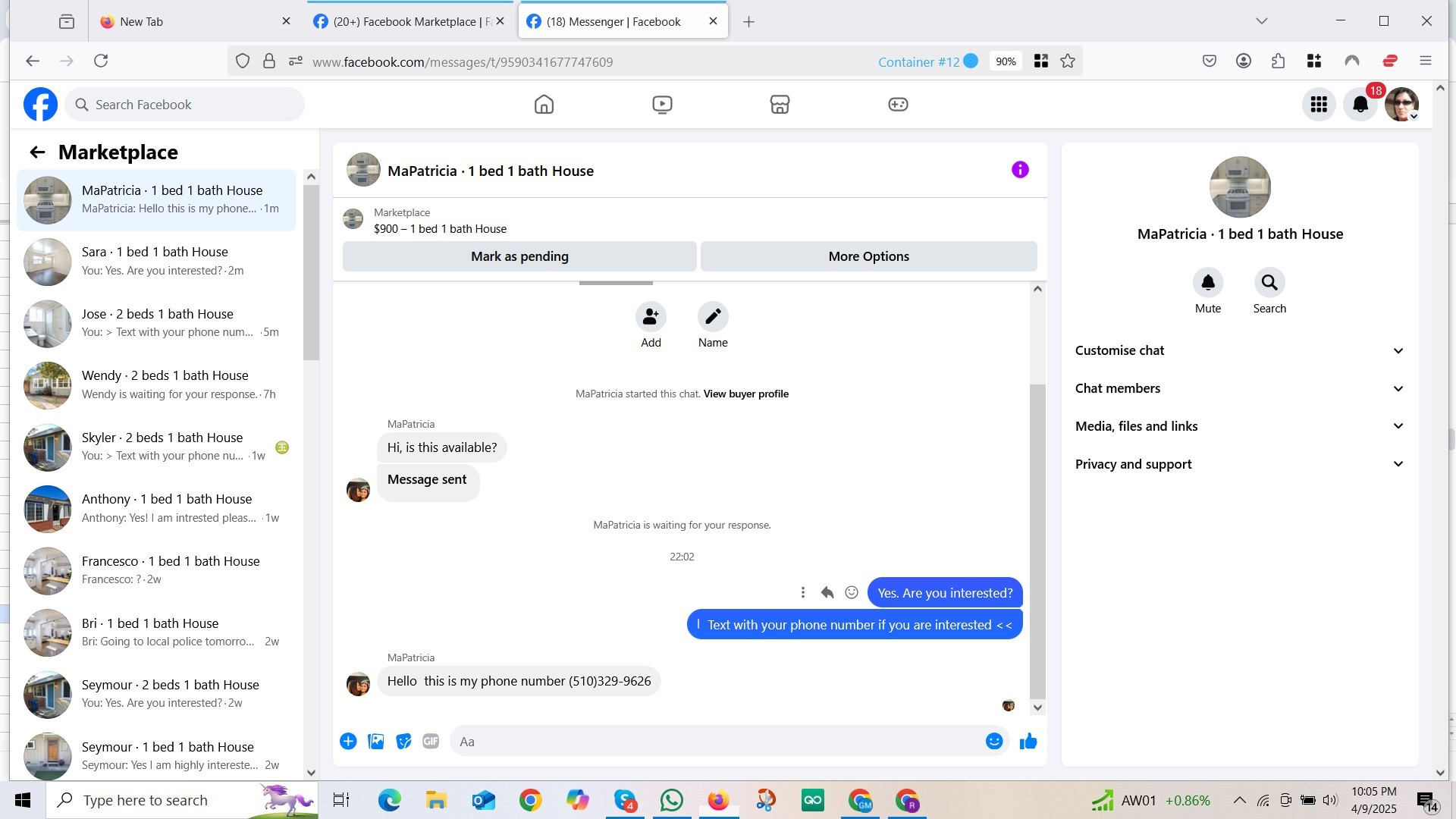Select the Messenger | Facebook tab

tap(623, 21)
